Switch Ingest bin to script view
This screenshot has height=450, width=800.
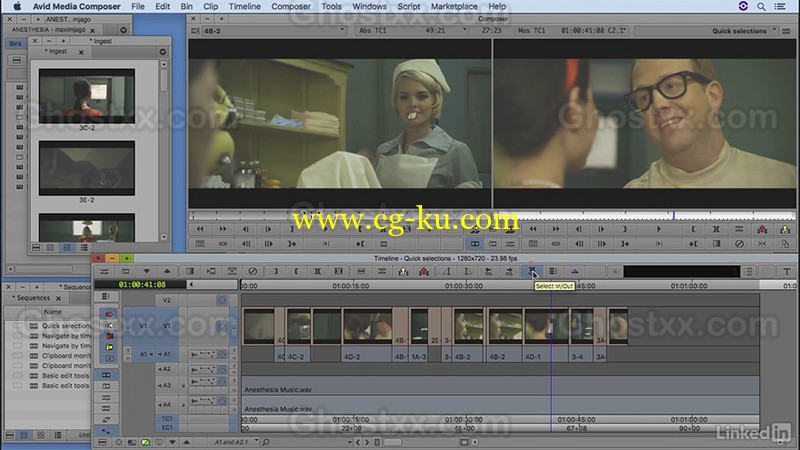pos(84,247)
